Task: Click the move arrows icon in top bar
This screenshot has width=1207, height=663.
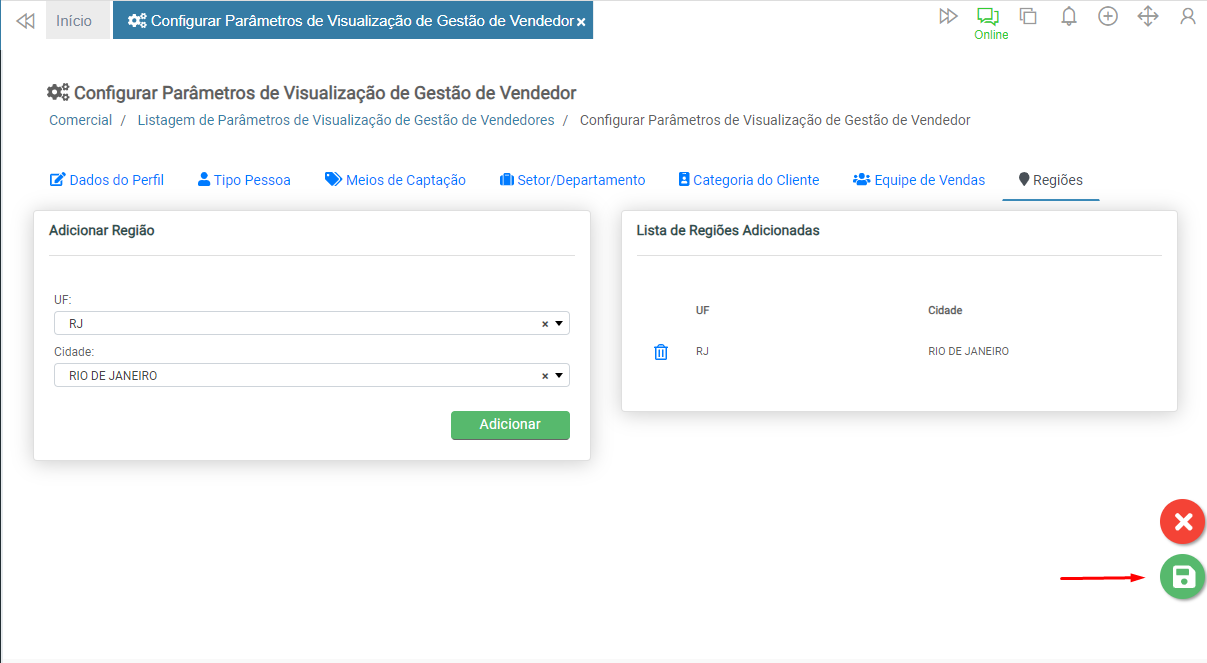Action: tap(1147, 17)
